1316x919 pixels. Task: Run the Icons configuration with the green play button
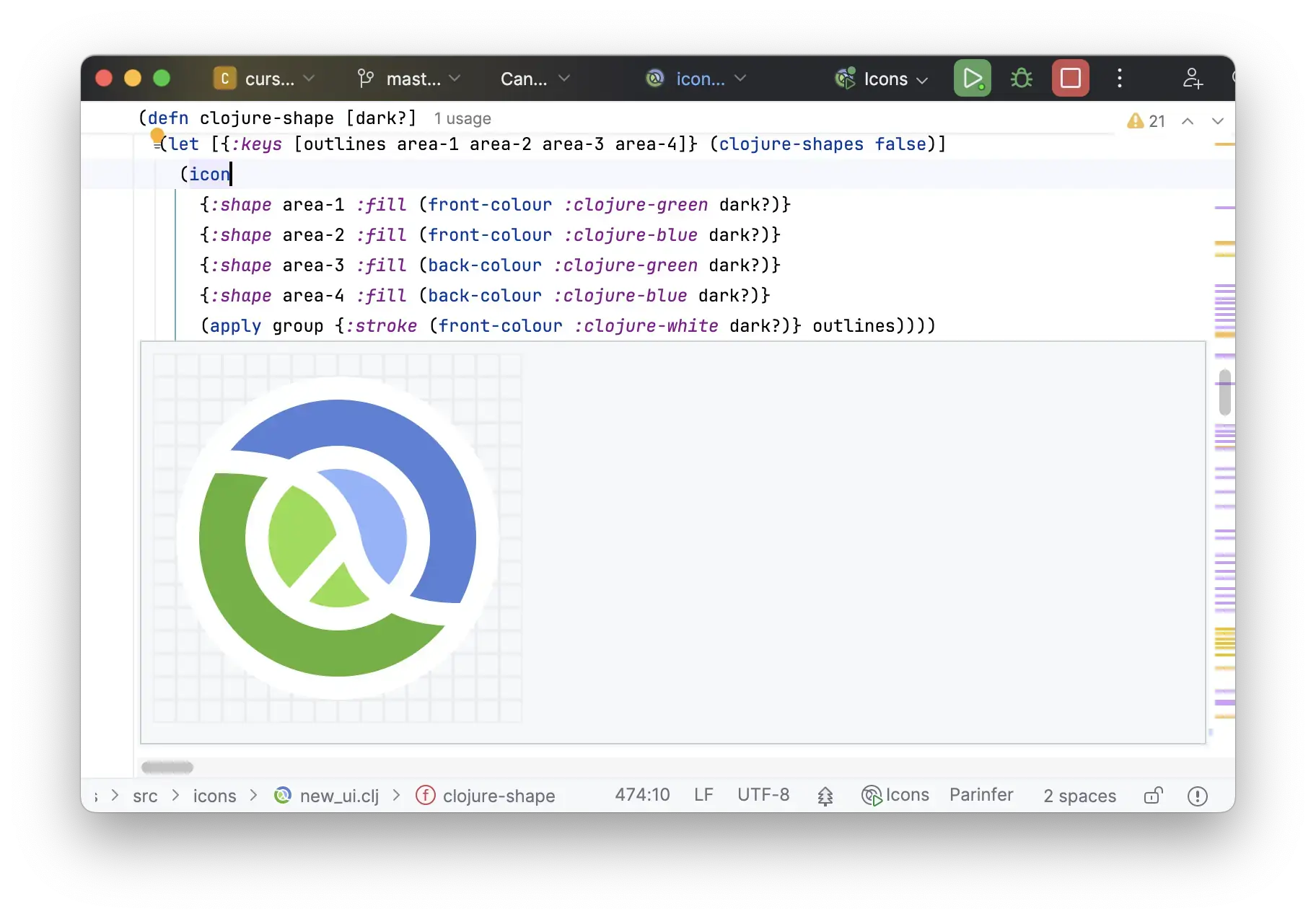(972, 78)
